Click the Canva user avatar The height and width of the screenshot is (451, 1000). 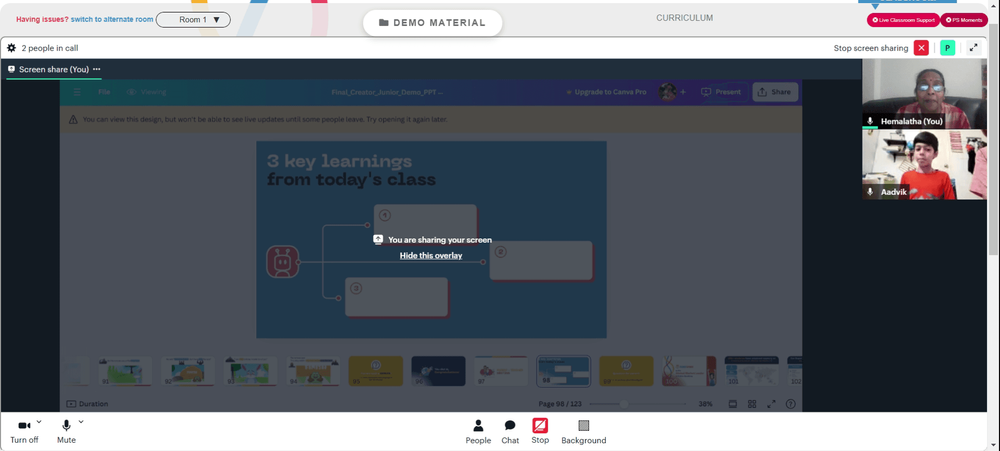(667, 92)
